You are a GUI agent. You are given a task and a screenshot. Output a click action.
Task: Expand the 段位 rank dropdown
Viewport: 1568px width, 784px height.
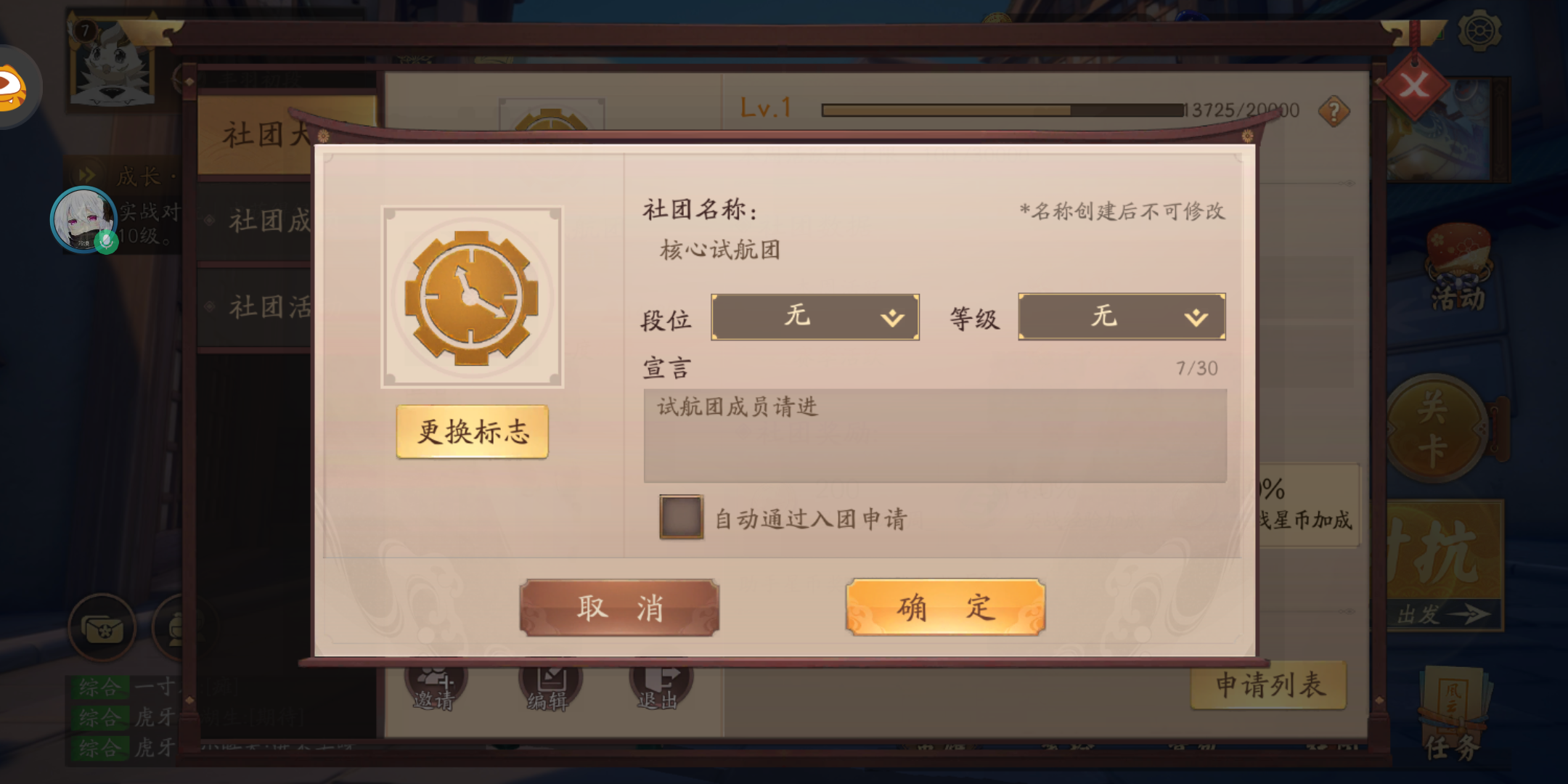(815, 317)
